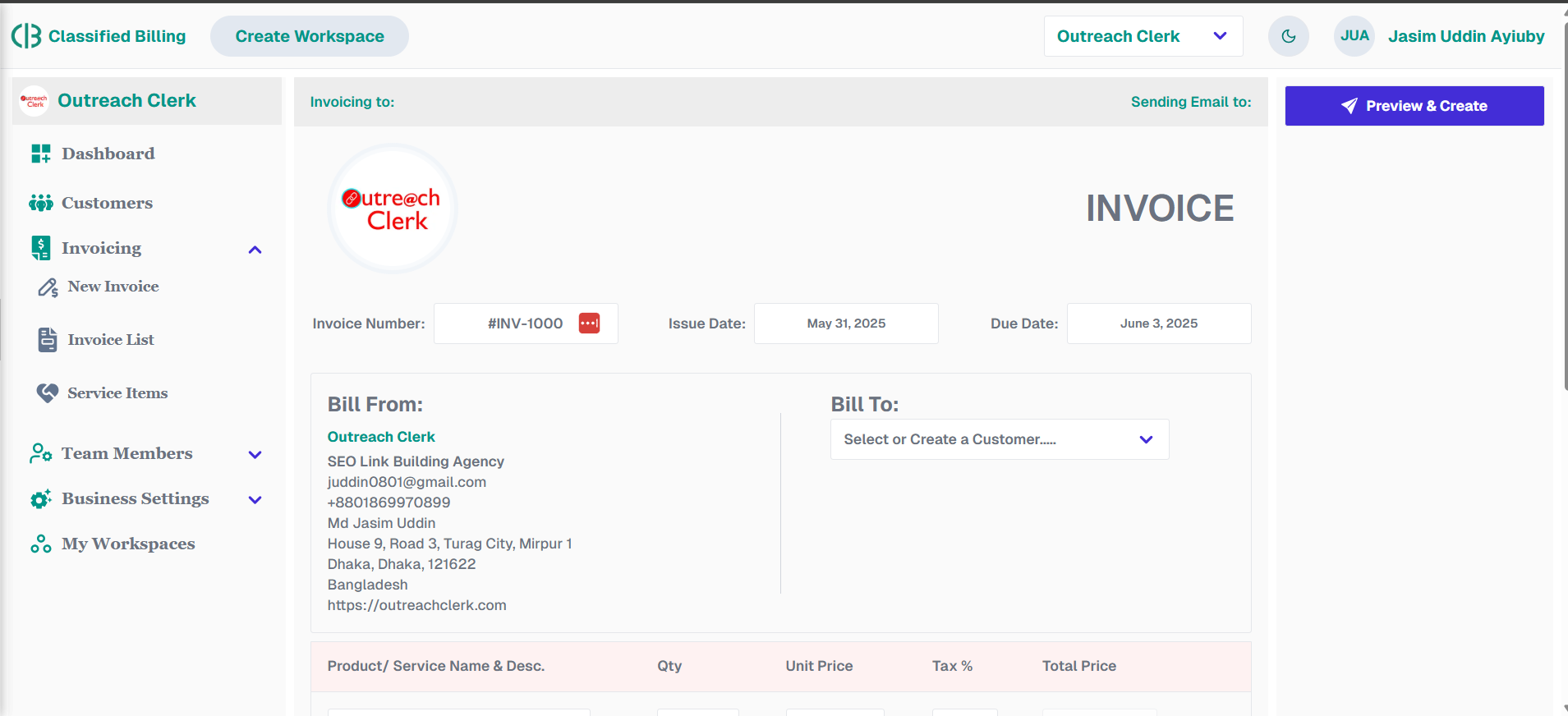Click the My Workspaces nodes icon

(x=40, y=544)
